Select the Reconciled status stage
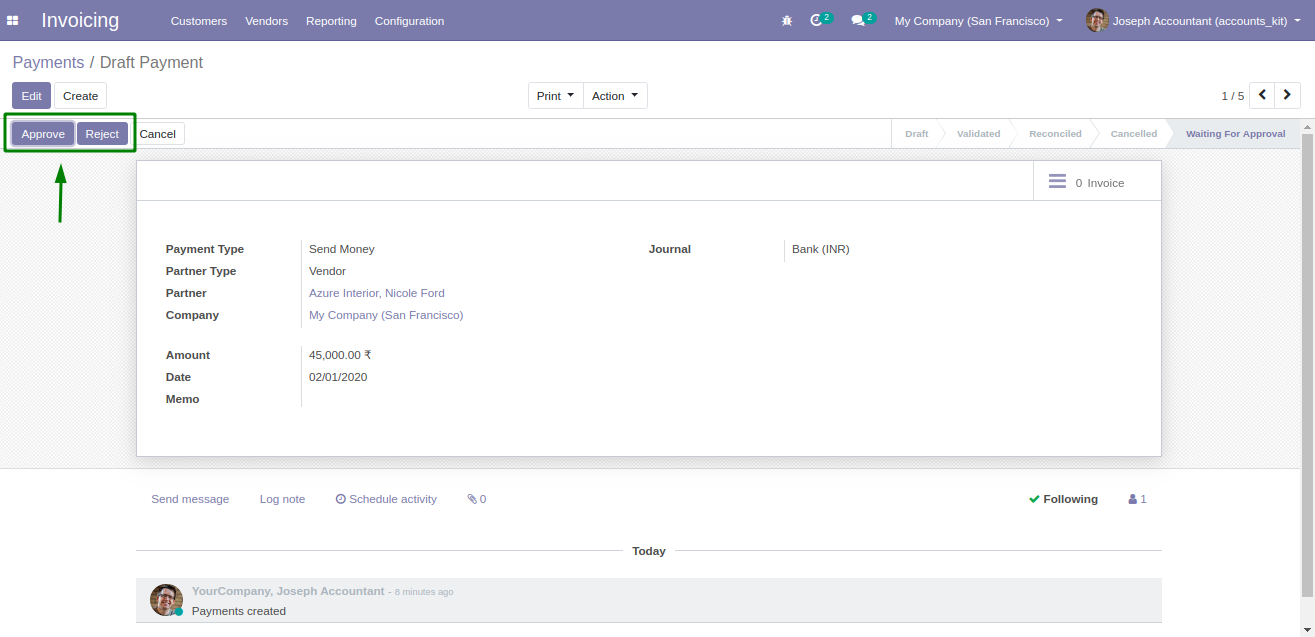This screenshot has height=637, width=1315. tap(1055, 133)
